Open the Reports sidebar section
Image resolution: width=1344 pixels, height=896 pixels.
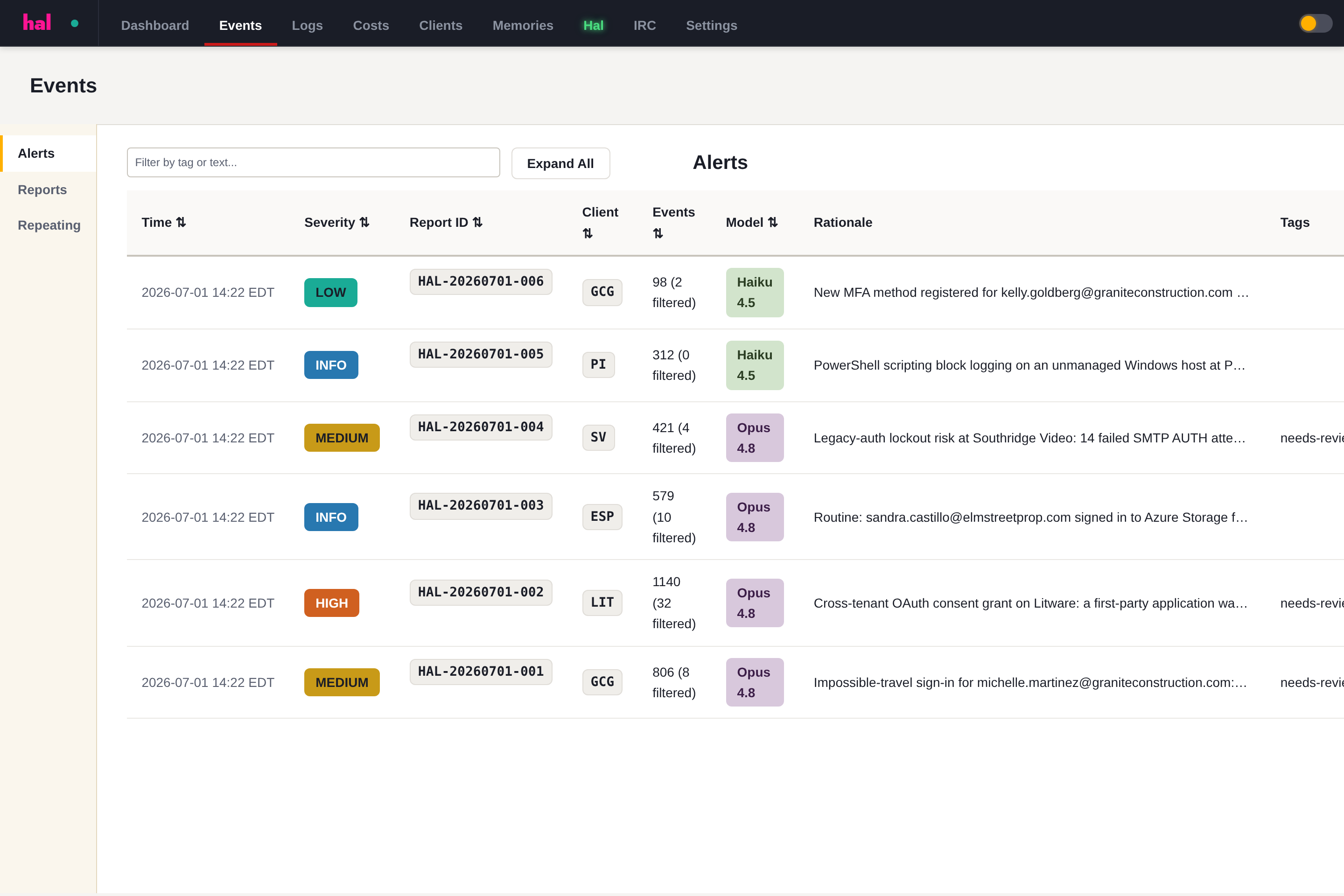pyautogui.click(x=42, y=190)
